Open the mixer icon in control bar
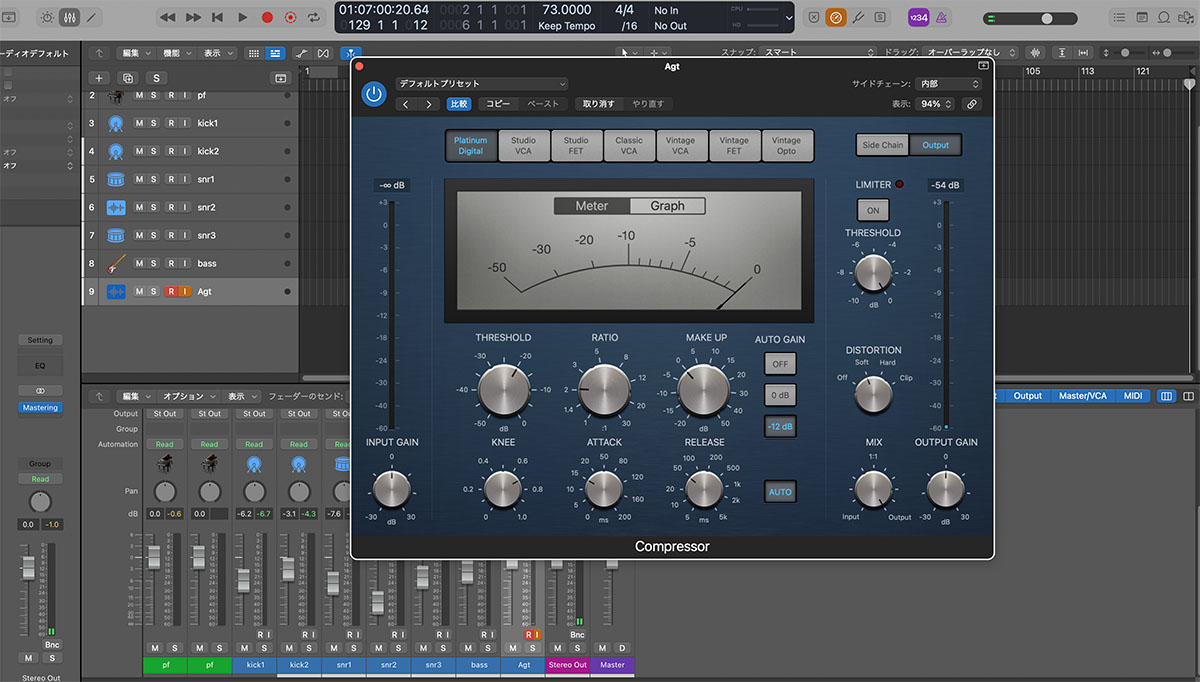 point(69,17)
